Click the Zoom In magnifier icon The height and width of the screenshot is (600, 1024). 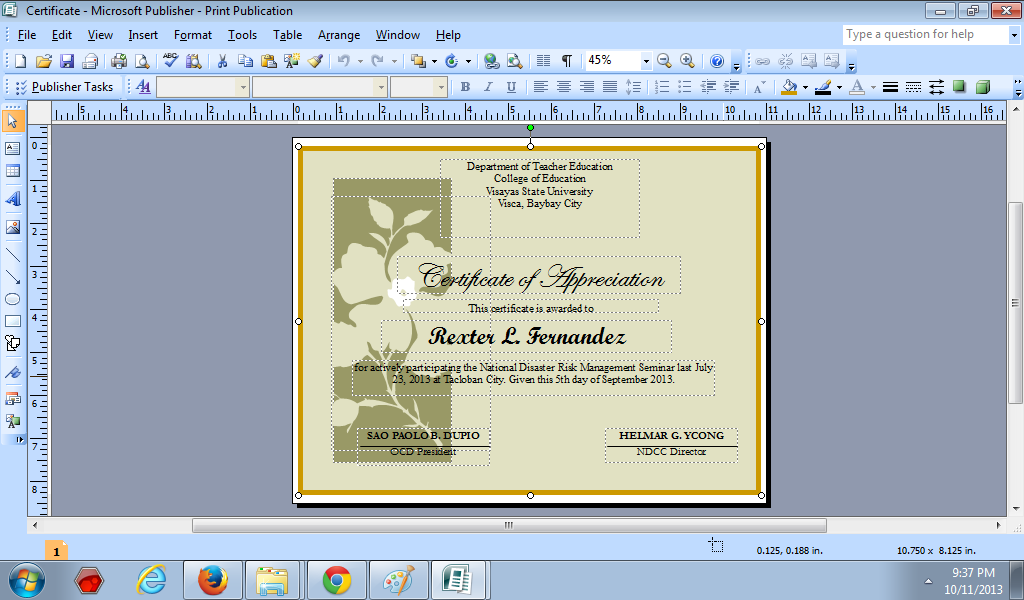(686, 60)
